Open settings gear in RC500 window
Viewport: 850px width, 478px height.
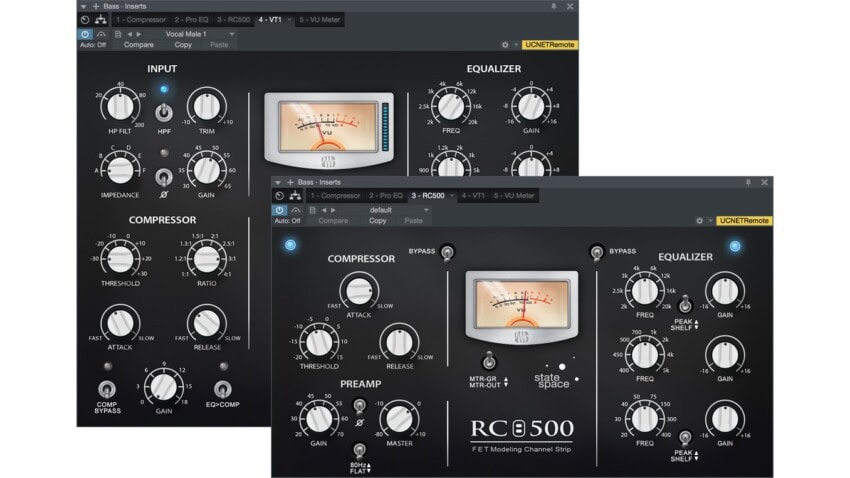pos(700,221)
